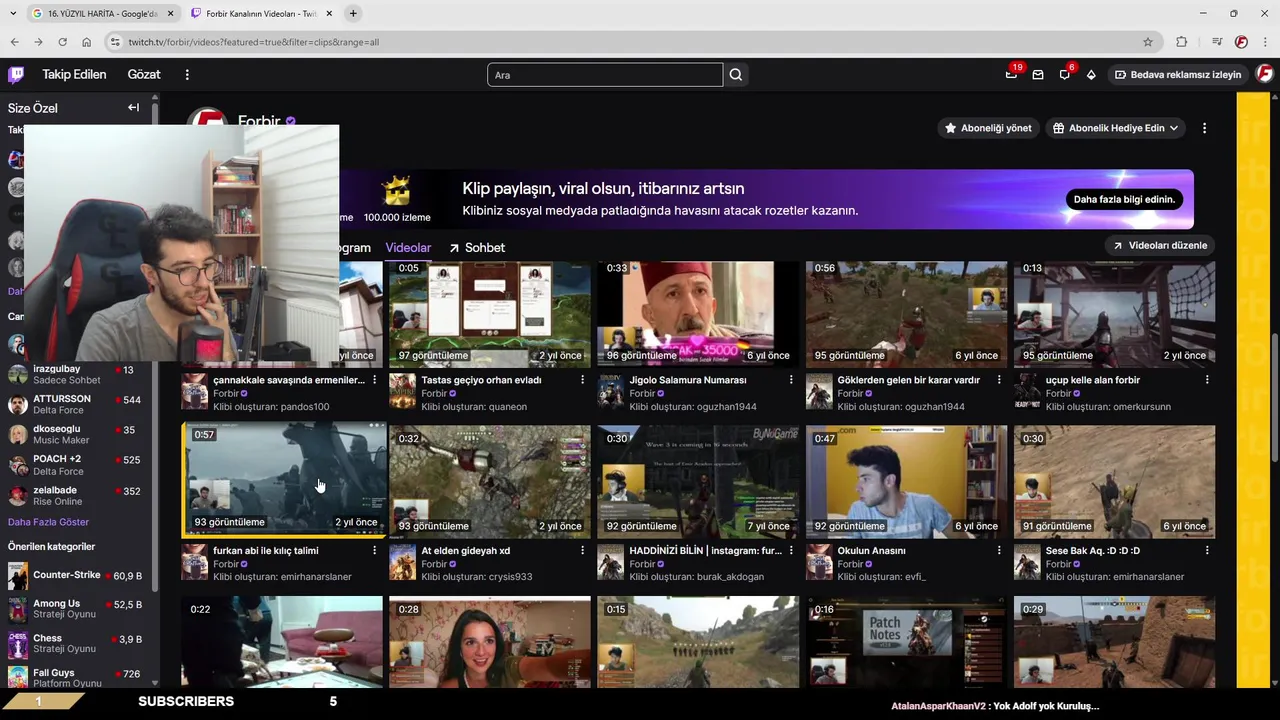Open options for At elden gideyah xd clip
The image size is (1280, 720).
582,550
